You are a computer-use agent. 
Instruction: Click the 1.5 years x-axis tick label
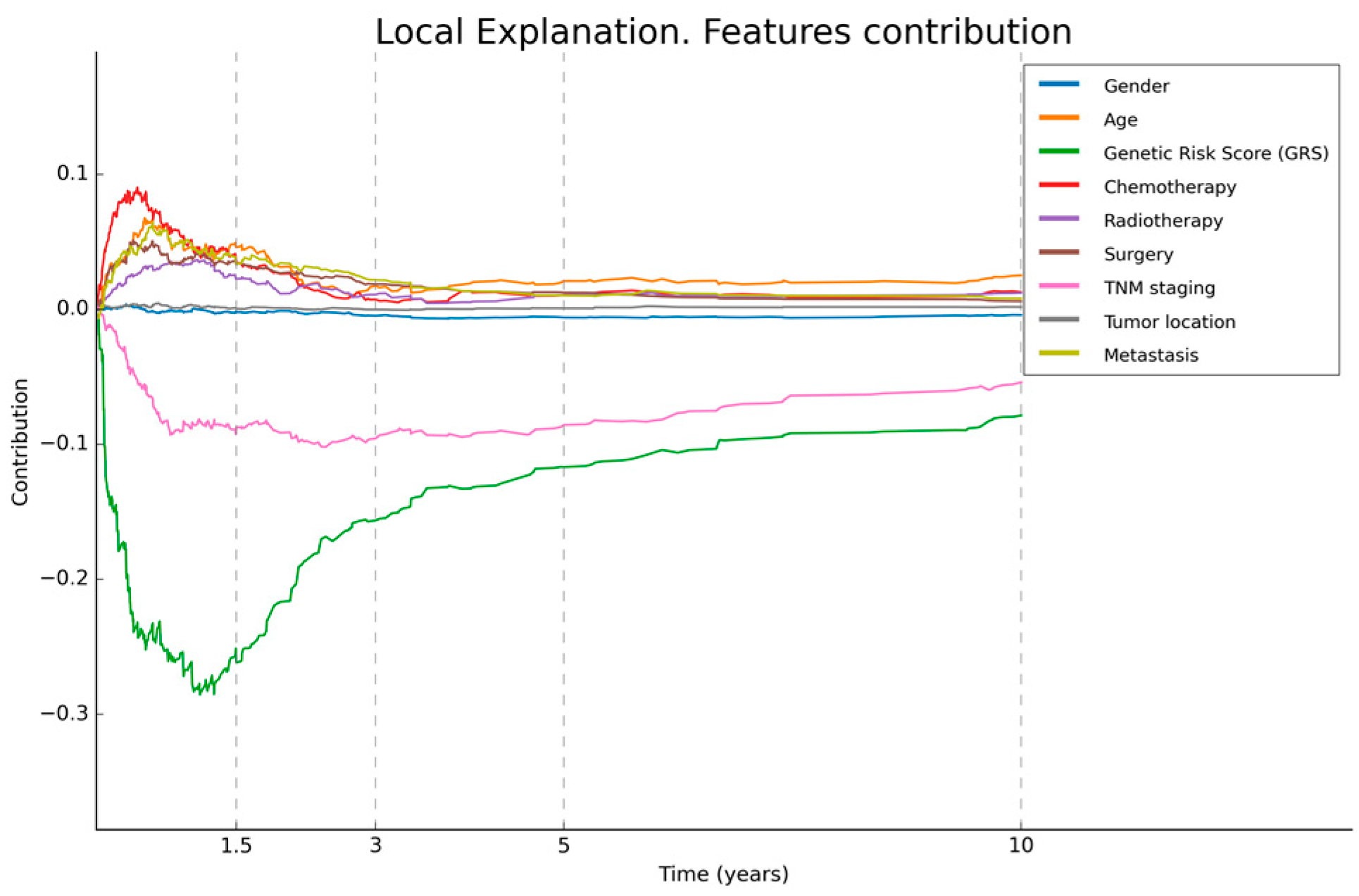tap(236, 845)
